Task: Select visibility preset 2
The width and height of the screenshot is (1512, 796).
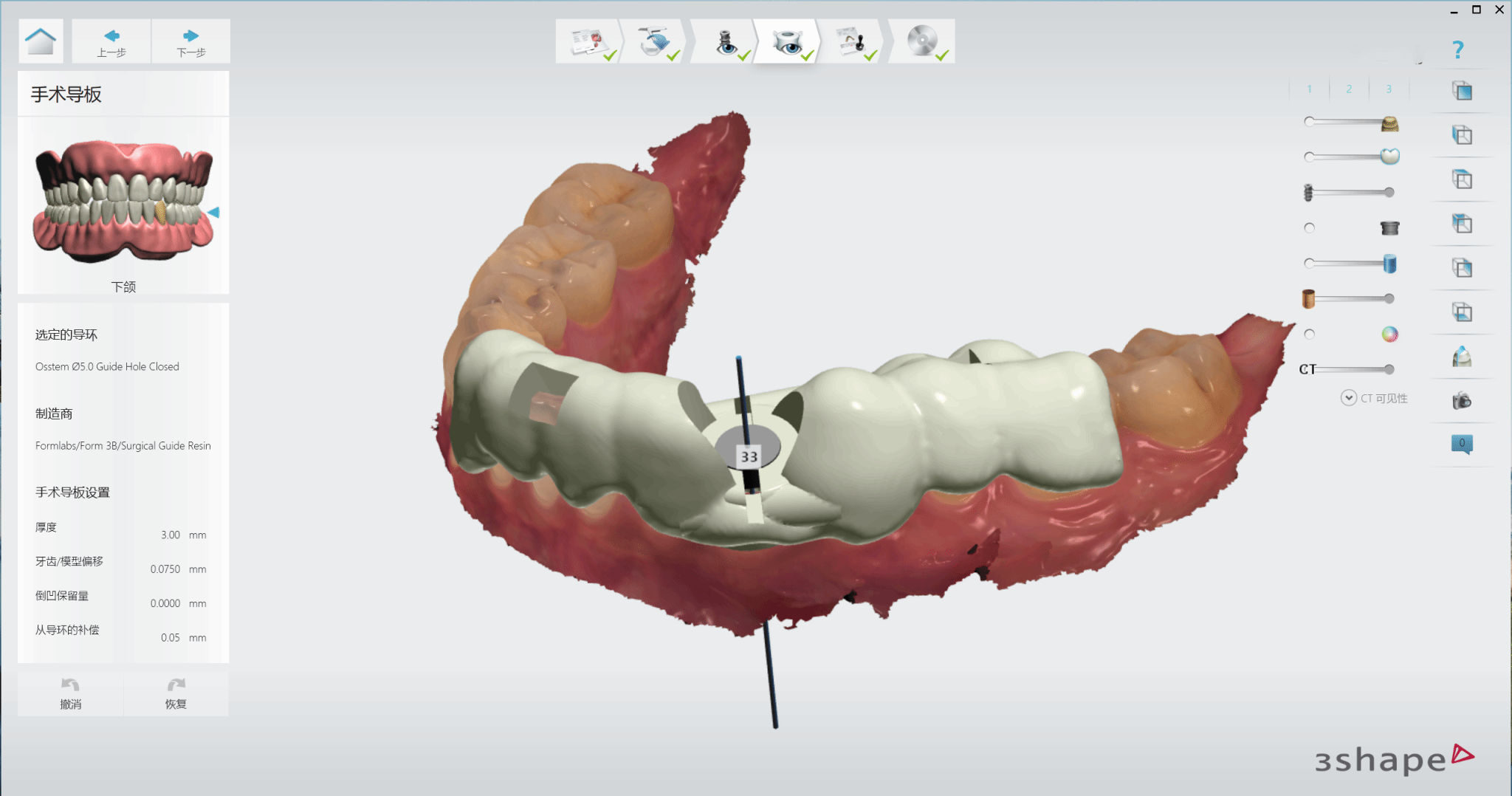Action: pos(1349,89)
